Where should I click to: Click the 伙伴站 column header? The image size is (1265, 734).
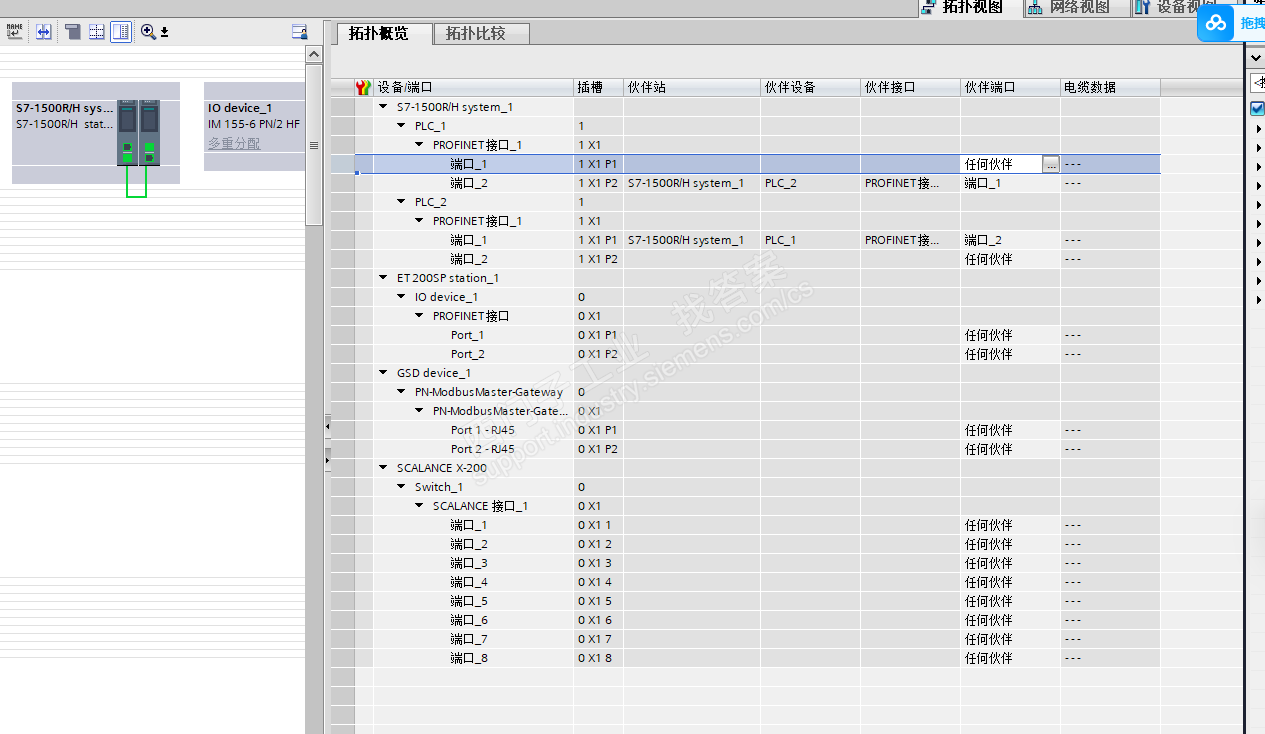coord(692,88)
